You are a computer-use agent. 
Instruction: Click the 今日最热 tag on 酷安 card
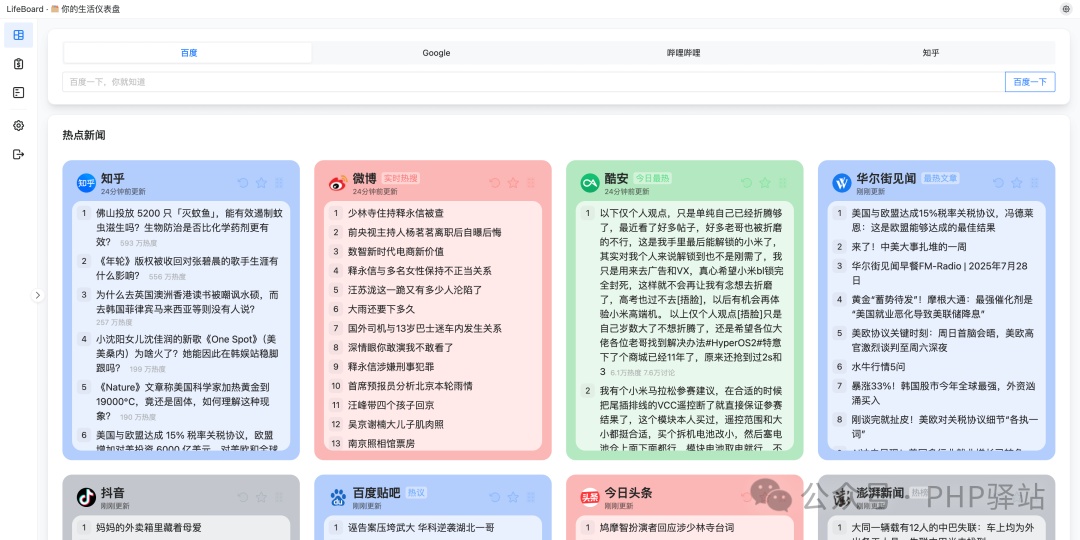[652, 178]
